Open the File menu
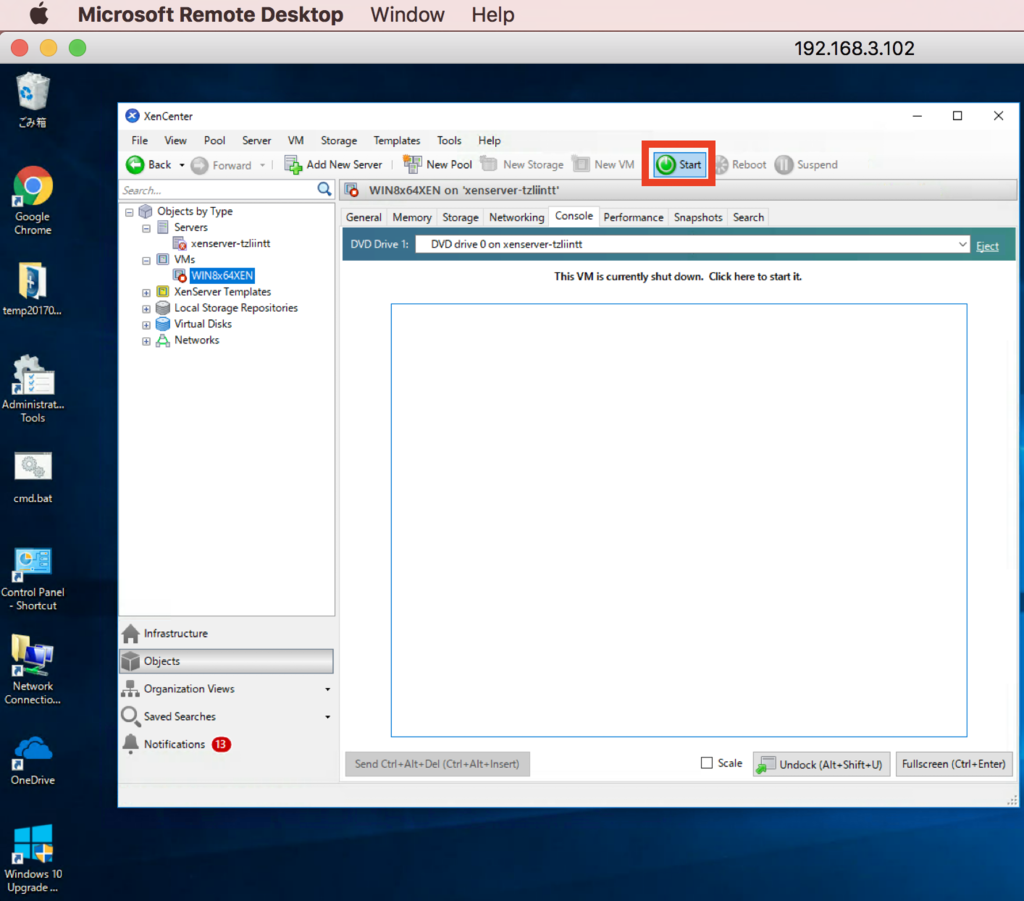Viewport: 1024px width, 901px height. tap(139, 140)
